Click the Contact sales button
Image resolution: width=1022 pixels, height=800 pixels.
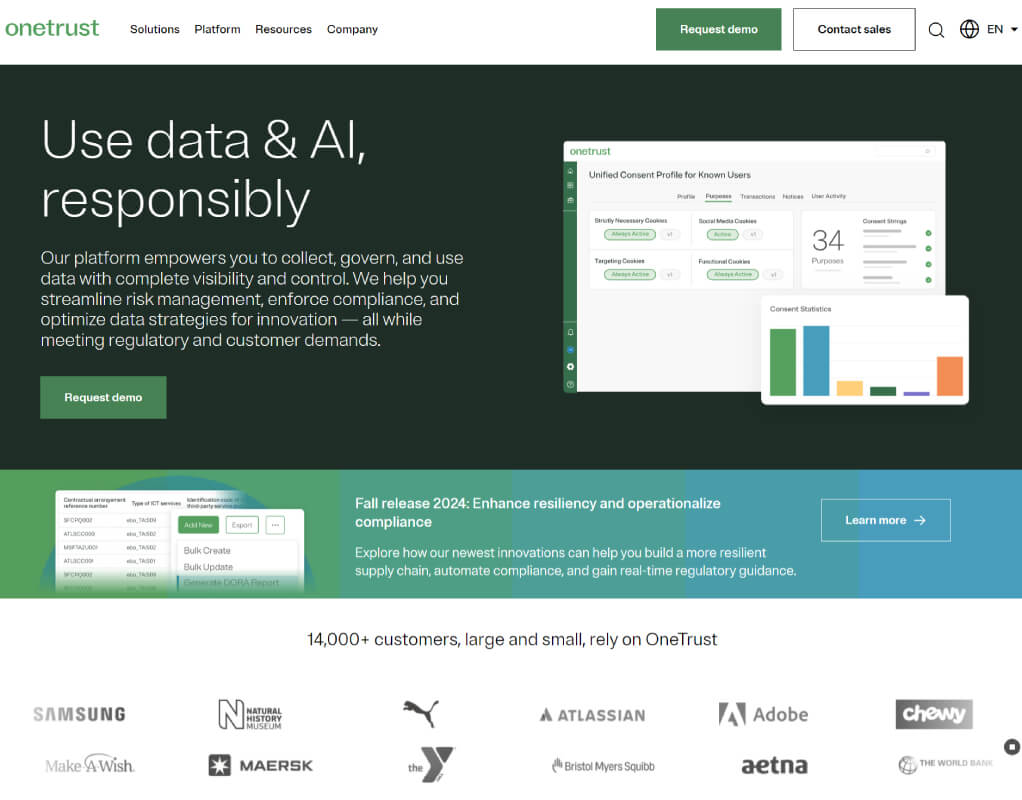(854, 29)
